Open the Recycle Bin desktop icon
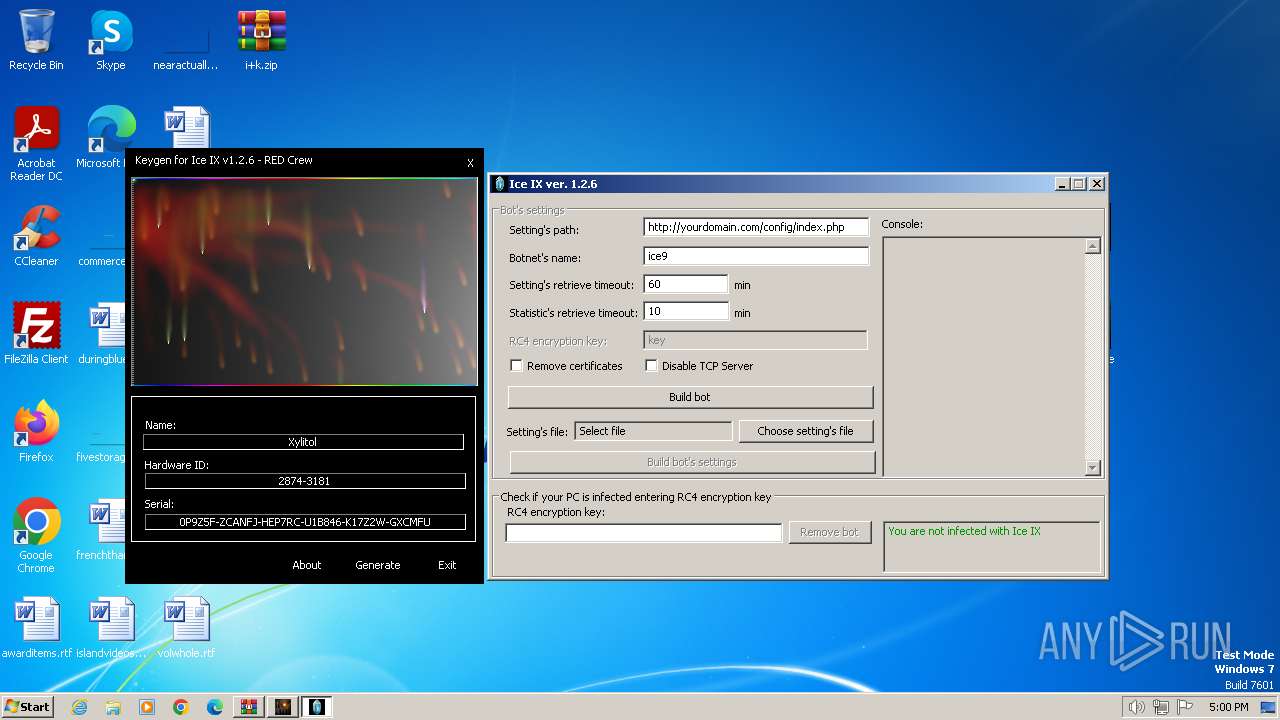The image size is (1280, 720). pos(36,40)
